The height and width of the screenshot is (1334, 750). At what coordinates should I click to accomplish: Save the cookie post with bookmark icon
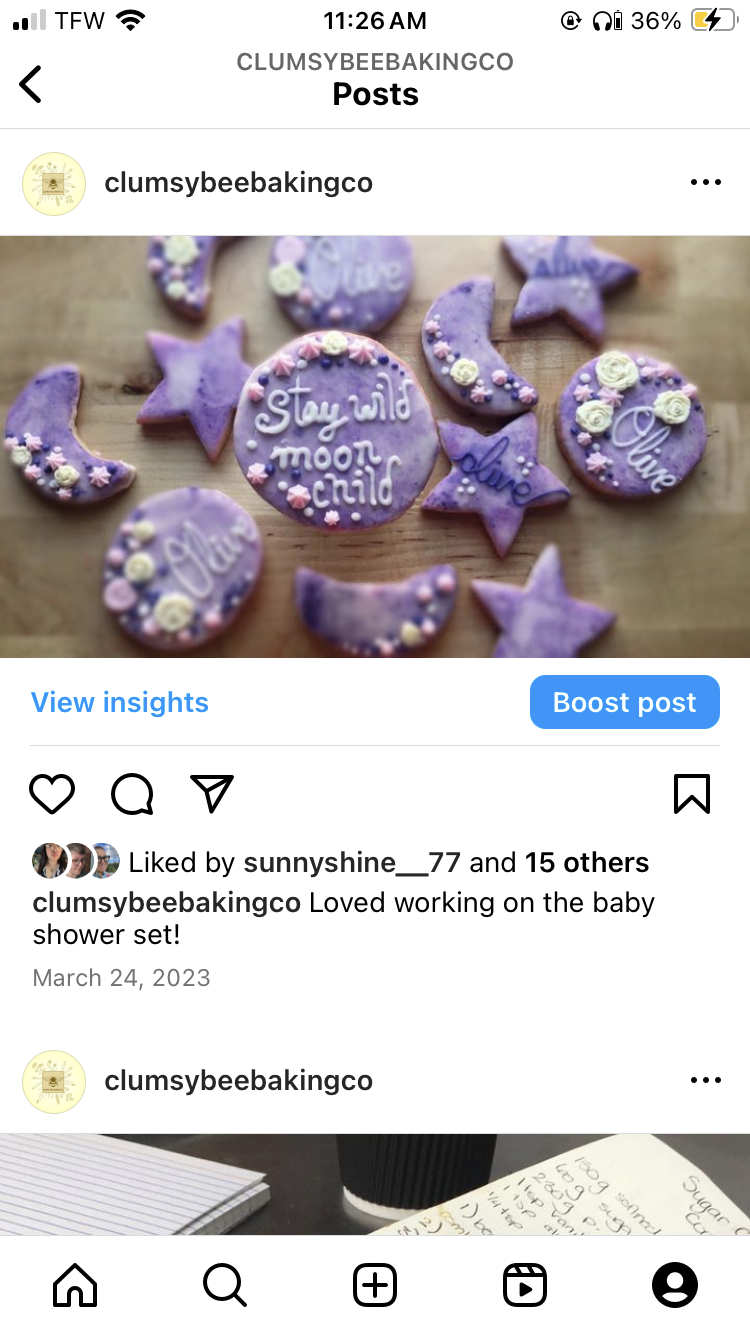pos(692,794)
